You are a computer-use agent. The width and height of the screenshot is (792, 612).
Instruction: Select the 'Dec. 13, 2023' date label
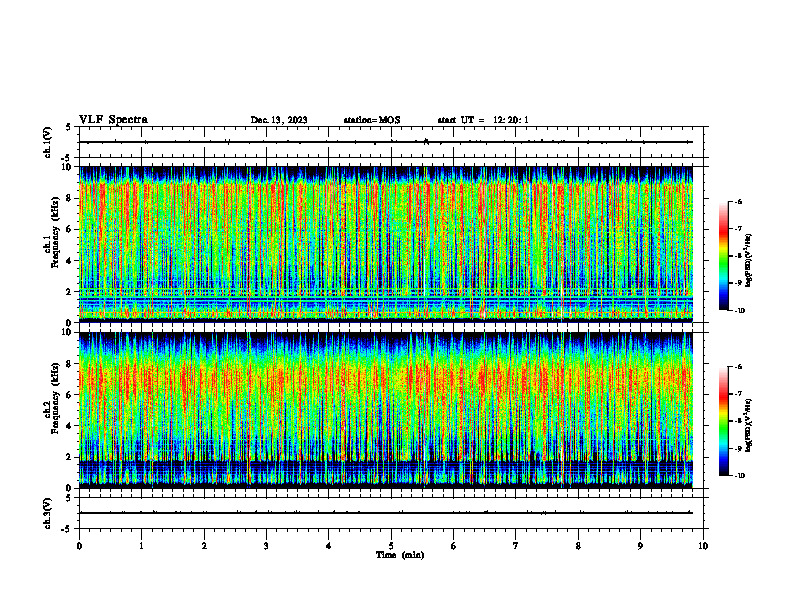pos(279,120)
